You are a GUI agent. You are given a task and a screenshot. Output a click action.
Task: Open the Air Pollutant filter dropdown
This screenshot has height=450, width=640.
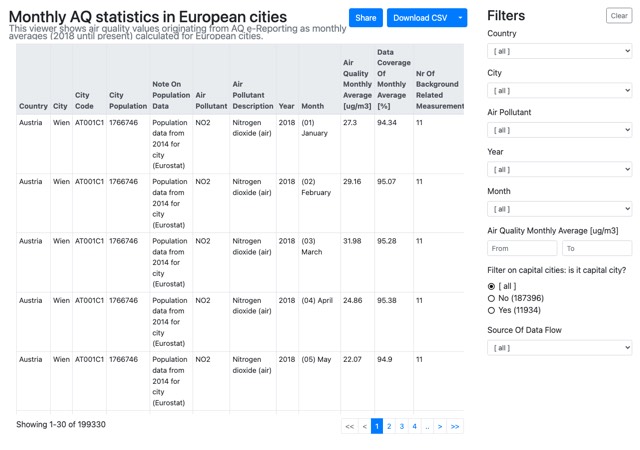tap(559, 130)
